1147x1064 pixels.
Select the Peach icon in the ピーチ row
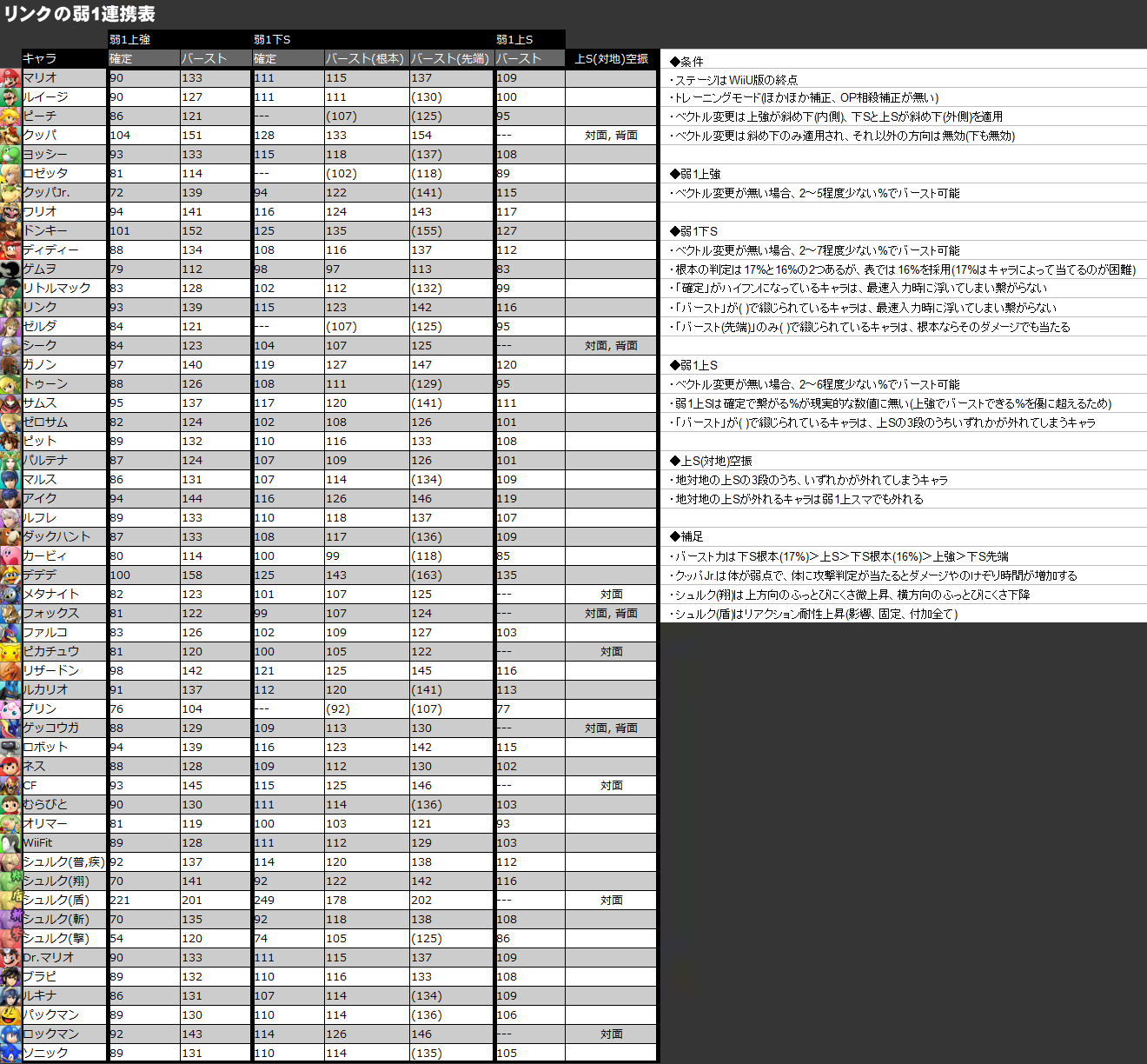[x=10, y=116]
